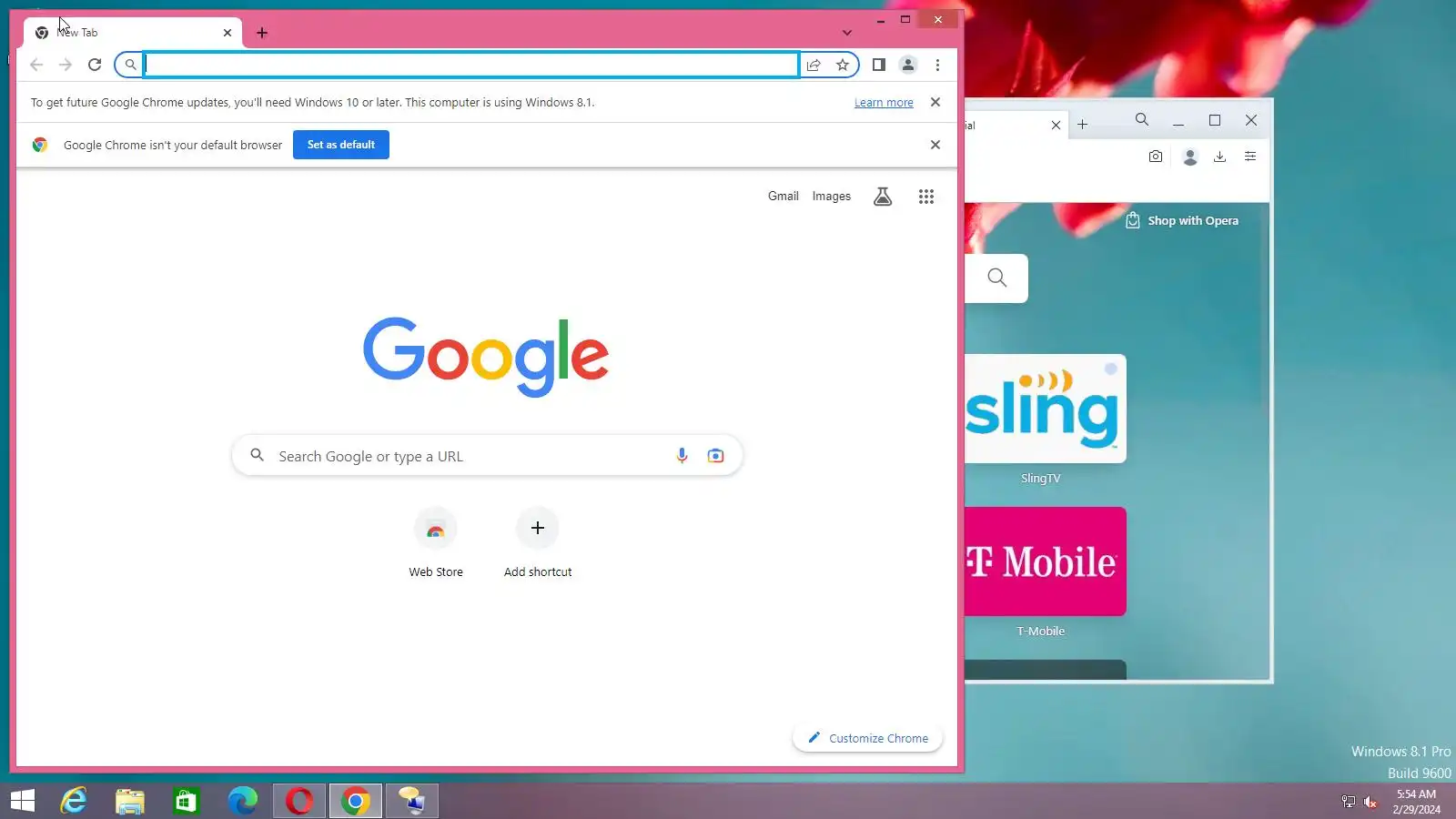Image resolution: width=1456 pixels, height=819 pixels.
Task: Open Customize Chrome
Action: 868,738
